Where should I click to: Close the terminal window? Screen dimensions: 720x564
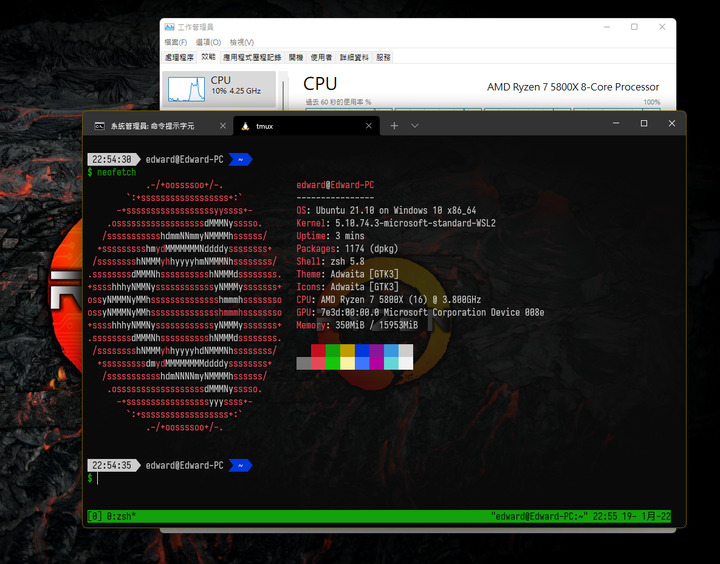click(672, 123)
